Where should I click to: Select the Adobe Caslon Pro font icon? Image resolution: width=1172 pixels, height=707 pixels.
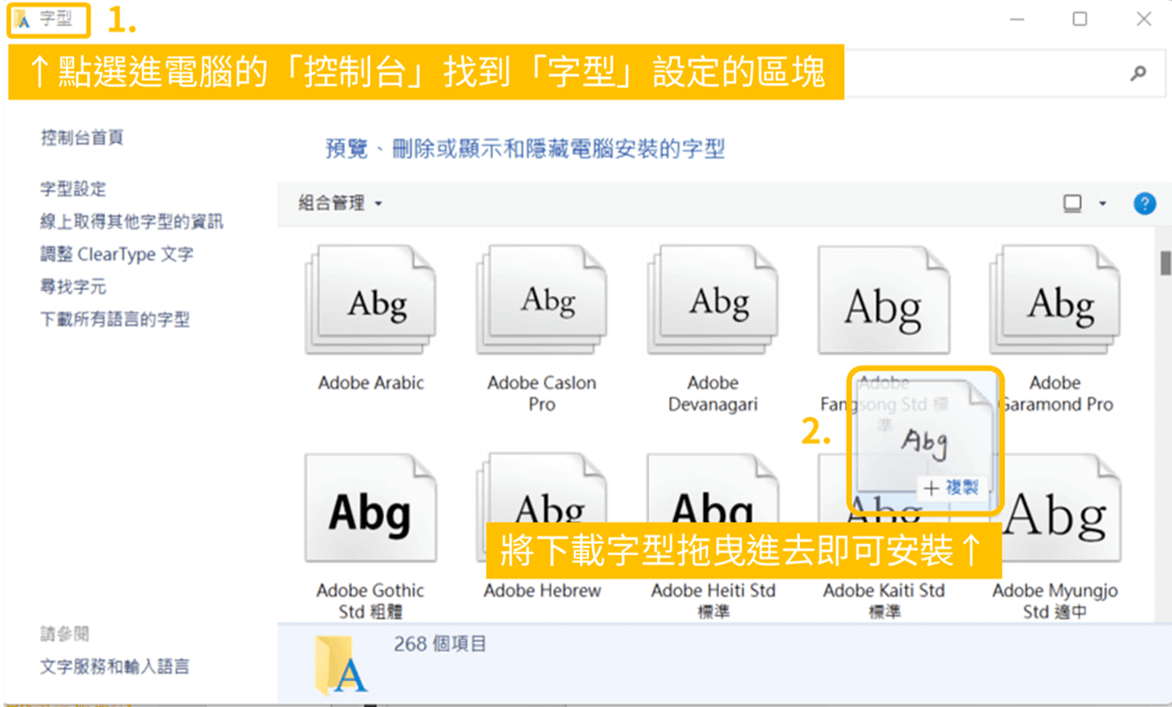(x=542, y=302)
